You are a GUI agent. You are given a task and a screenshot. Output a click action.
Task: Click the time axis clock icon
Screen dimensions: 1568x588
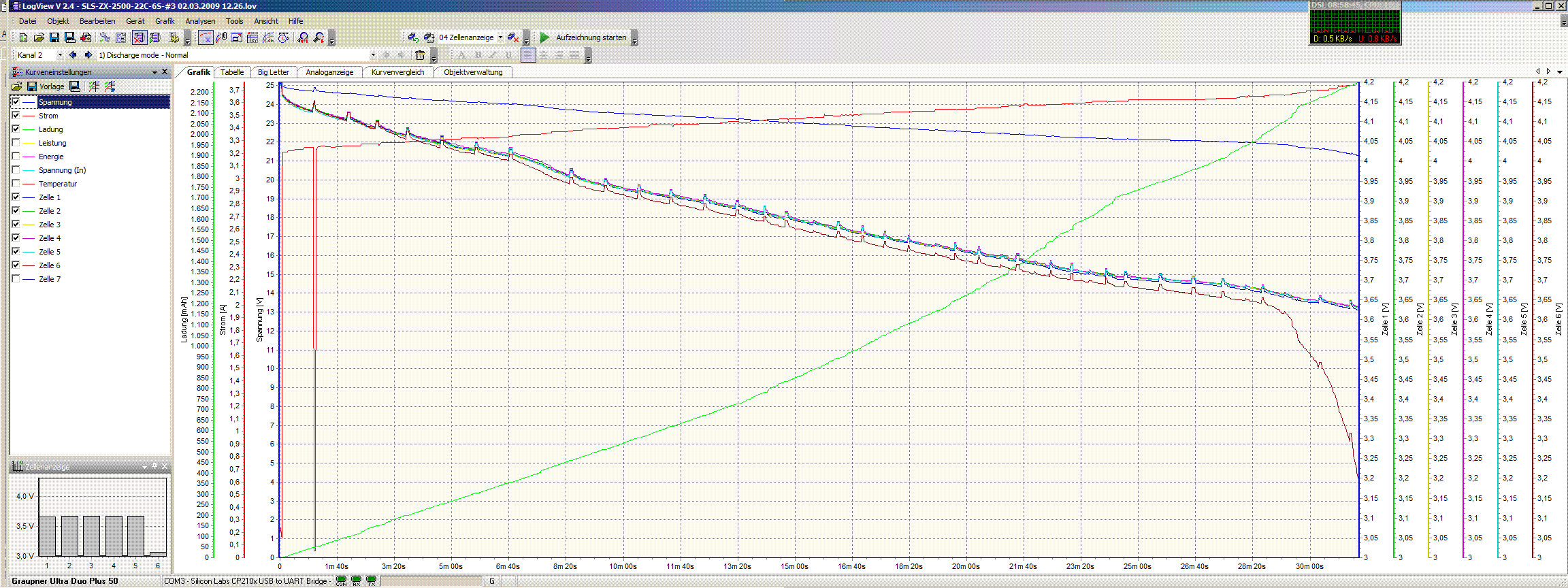point(284,38)
